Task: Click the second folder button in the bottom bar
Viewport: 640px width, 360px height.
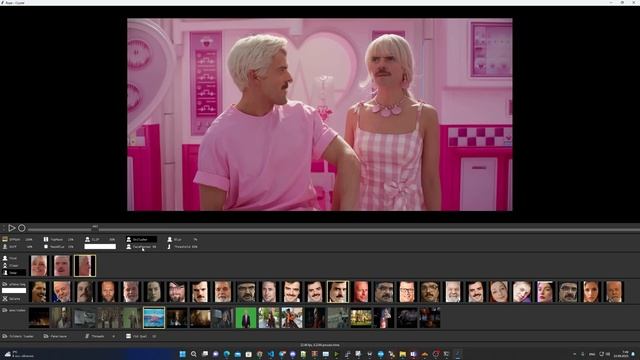Action: [x=55, y=336]
